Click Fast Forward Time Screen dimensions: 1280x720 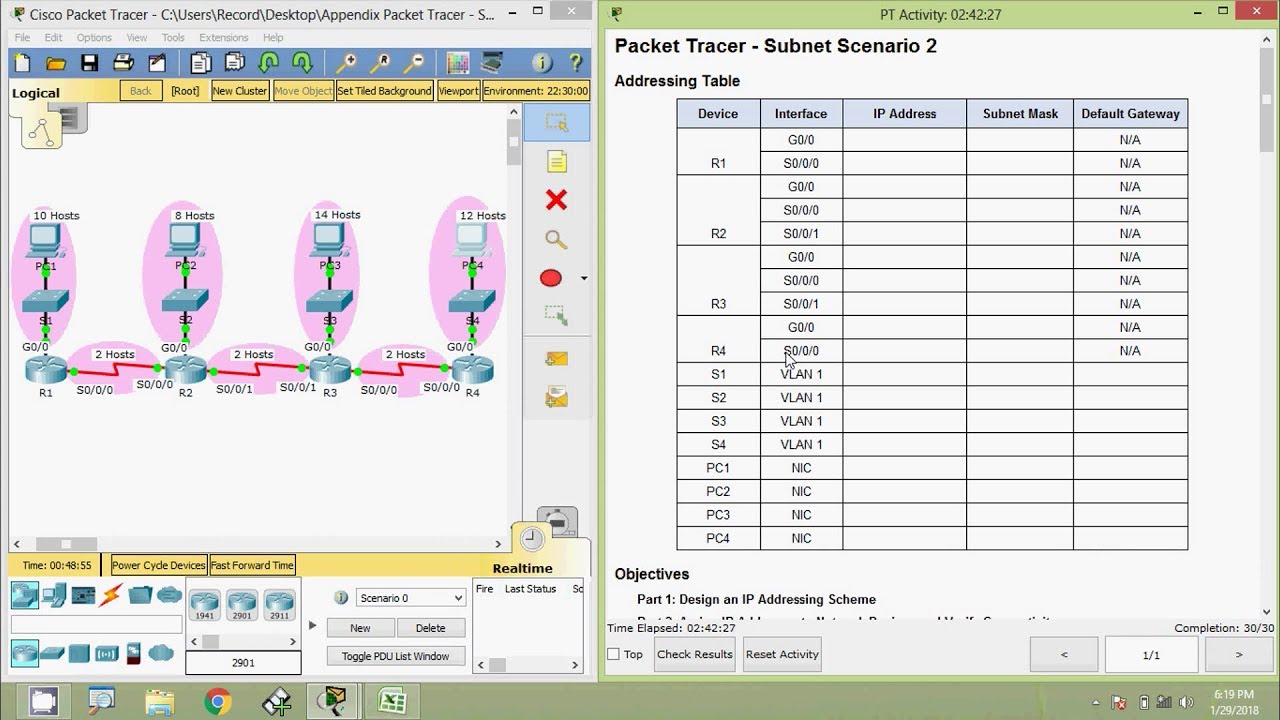click(x=252, y=565)
